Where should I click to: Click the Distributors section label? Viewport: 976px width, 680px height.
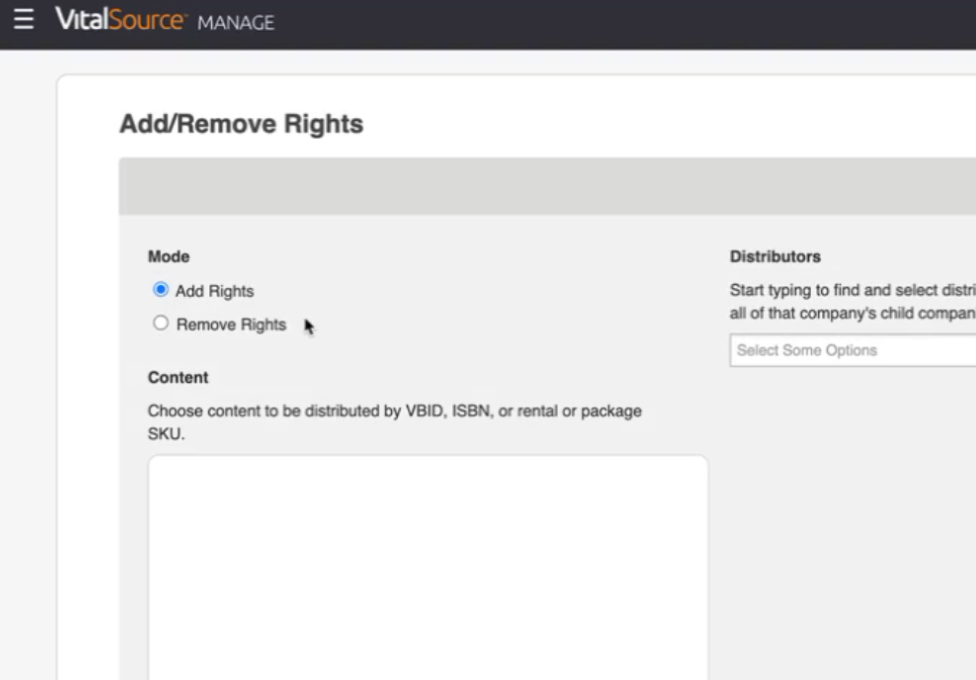click(775, 257)
